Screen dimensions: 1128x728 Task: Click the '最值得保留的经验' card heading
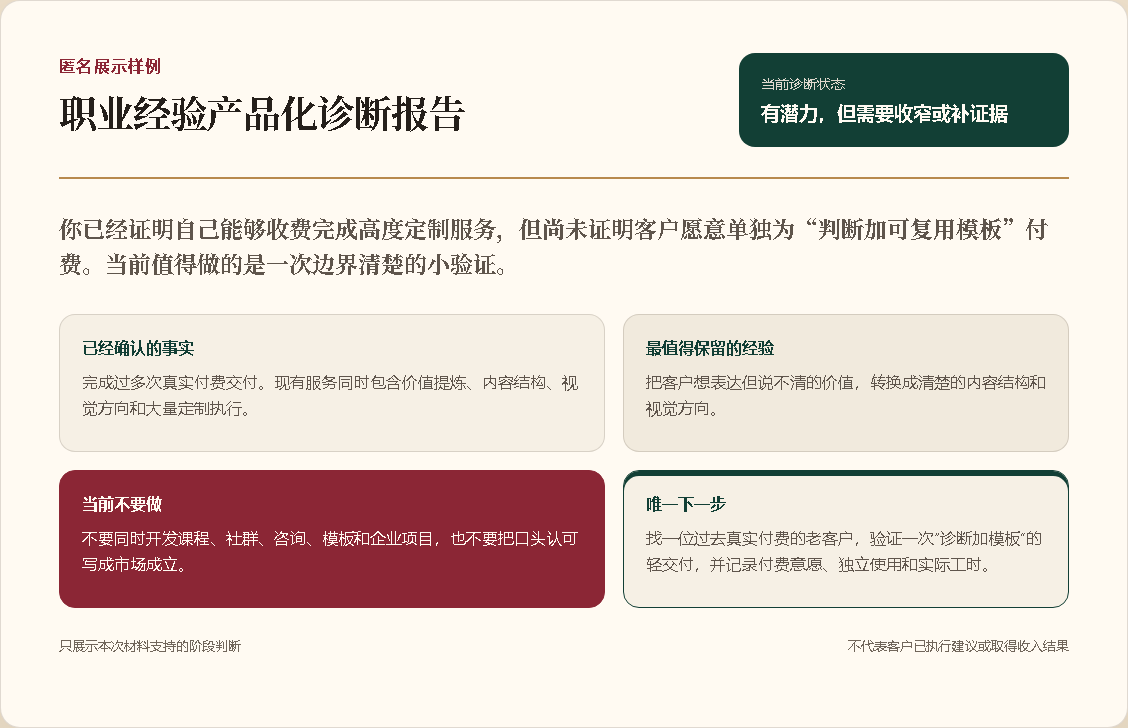click(709, 349)
